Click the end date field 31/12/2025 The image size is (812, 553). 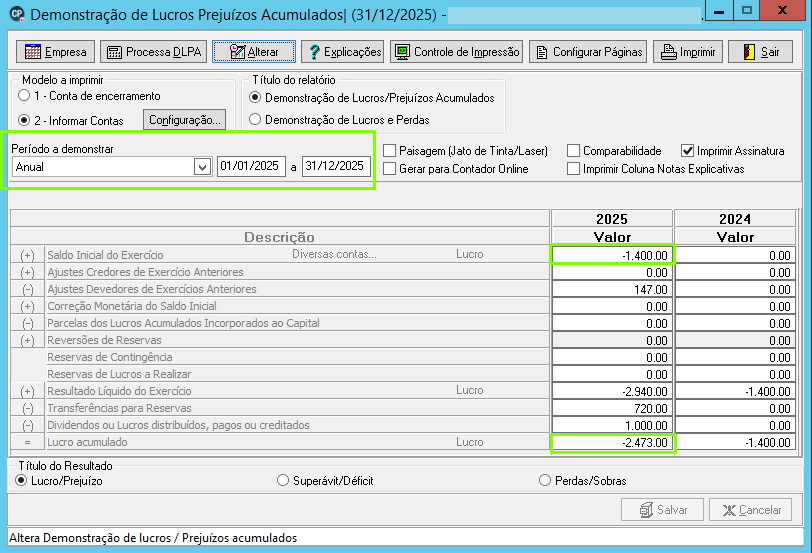[336, 166]
